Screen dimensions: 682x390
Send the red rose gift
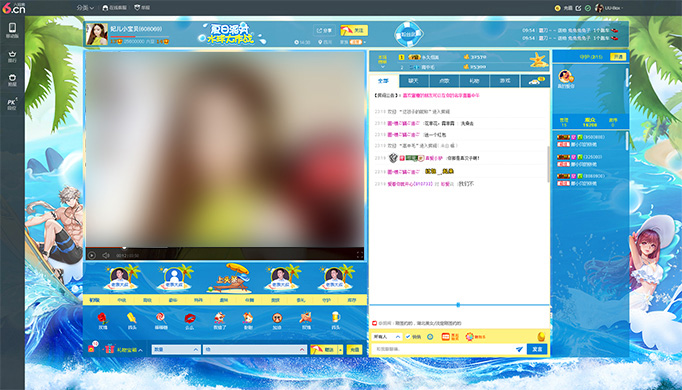pyautogui.click(x=103, y=320)
